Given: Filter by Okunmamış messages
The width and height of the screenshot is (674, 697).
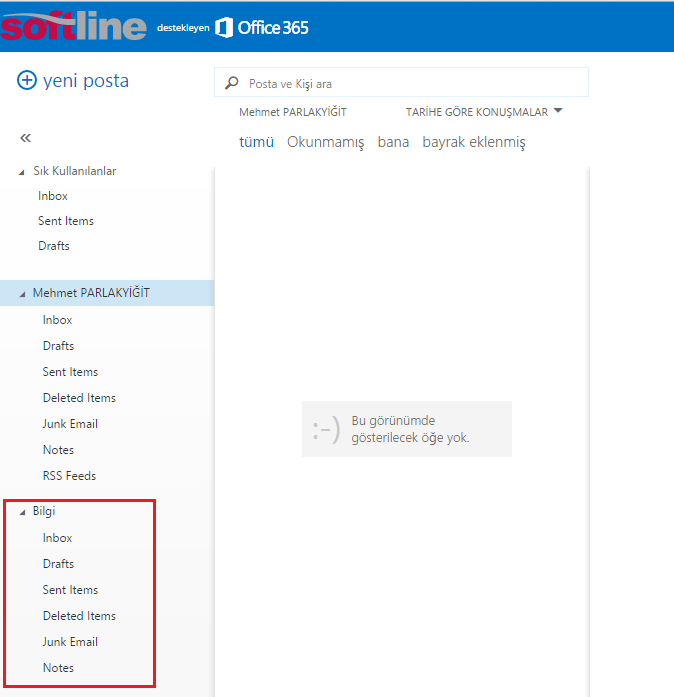Looking at the screenshot, I should 325,142.
